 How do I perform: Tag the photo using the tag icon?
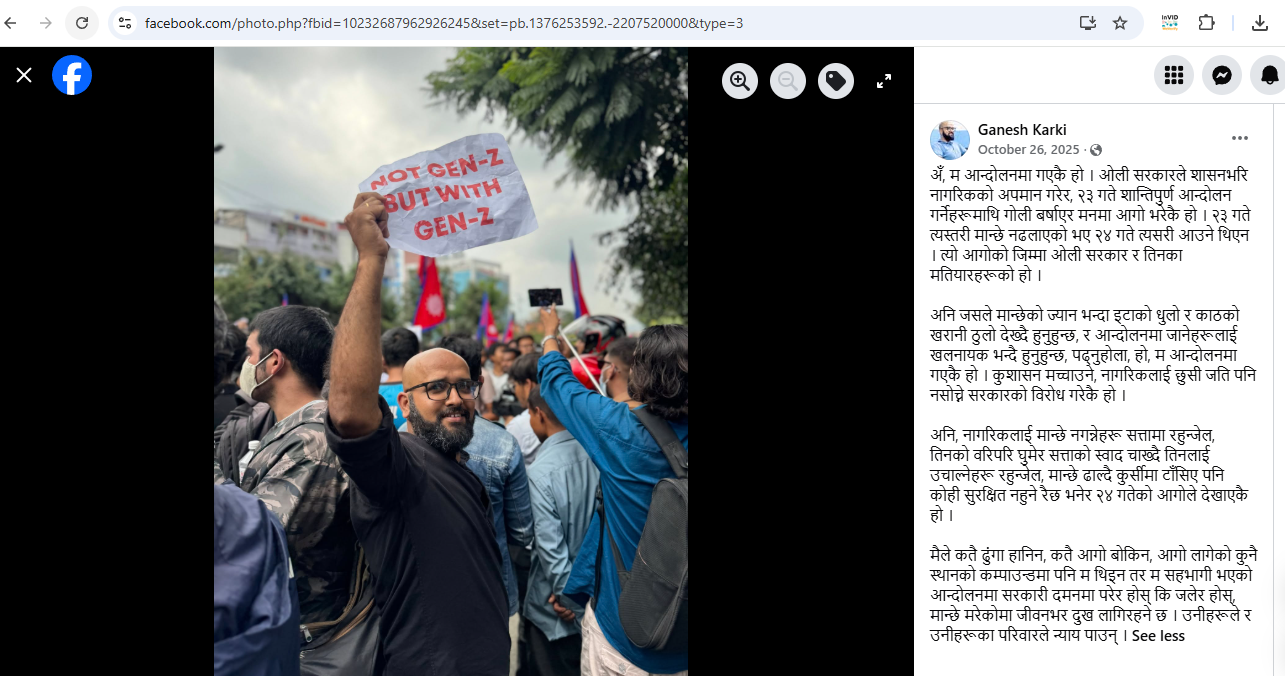(x=836, y=81)
